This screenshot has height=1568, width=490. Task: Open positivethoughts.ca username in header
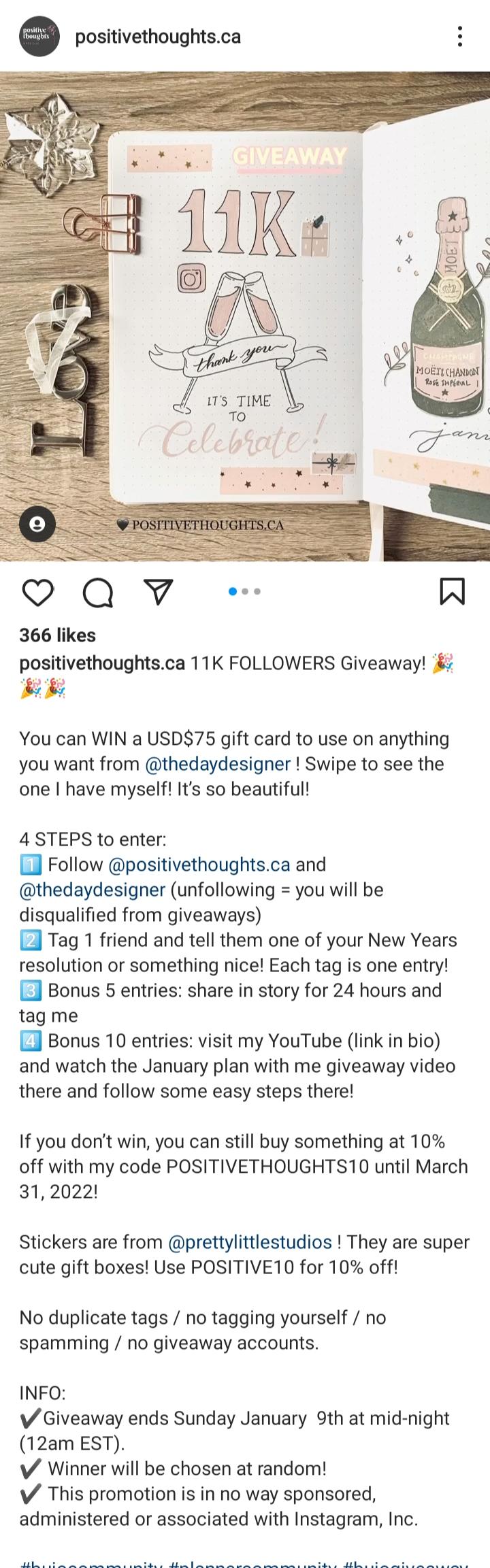[x=158, y=36]
